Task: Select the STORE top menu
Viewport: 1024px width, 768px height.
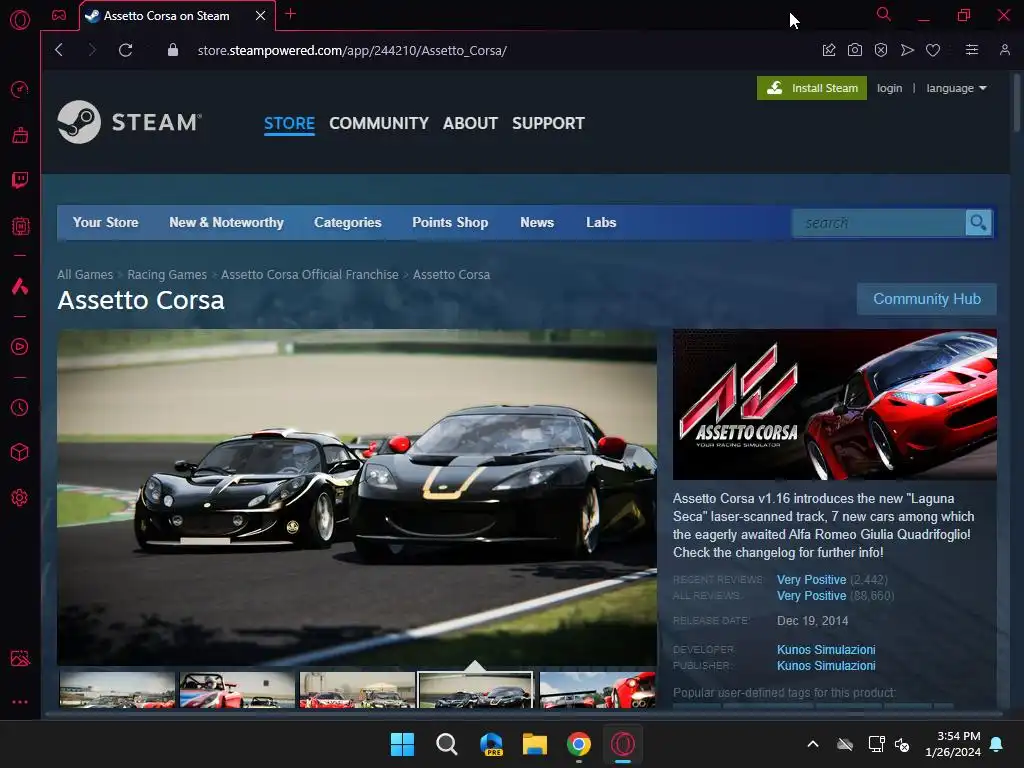Action: [289, 123]
